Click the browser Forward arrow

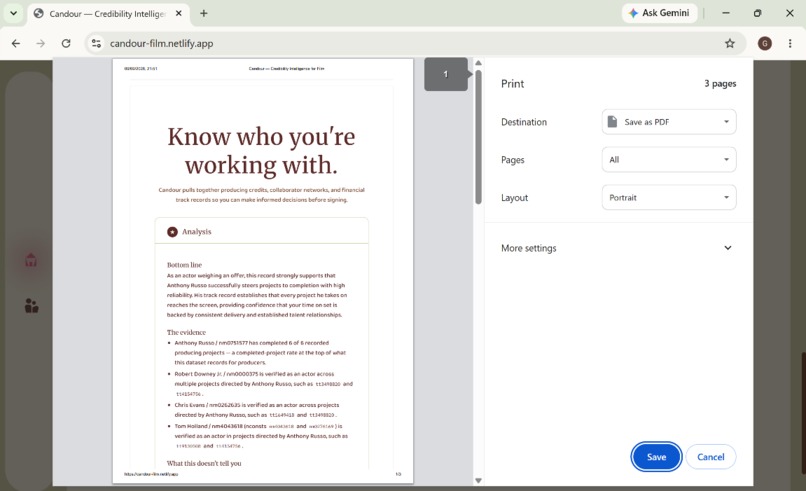(x=41, y=44)
